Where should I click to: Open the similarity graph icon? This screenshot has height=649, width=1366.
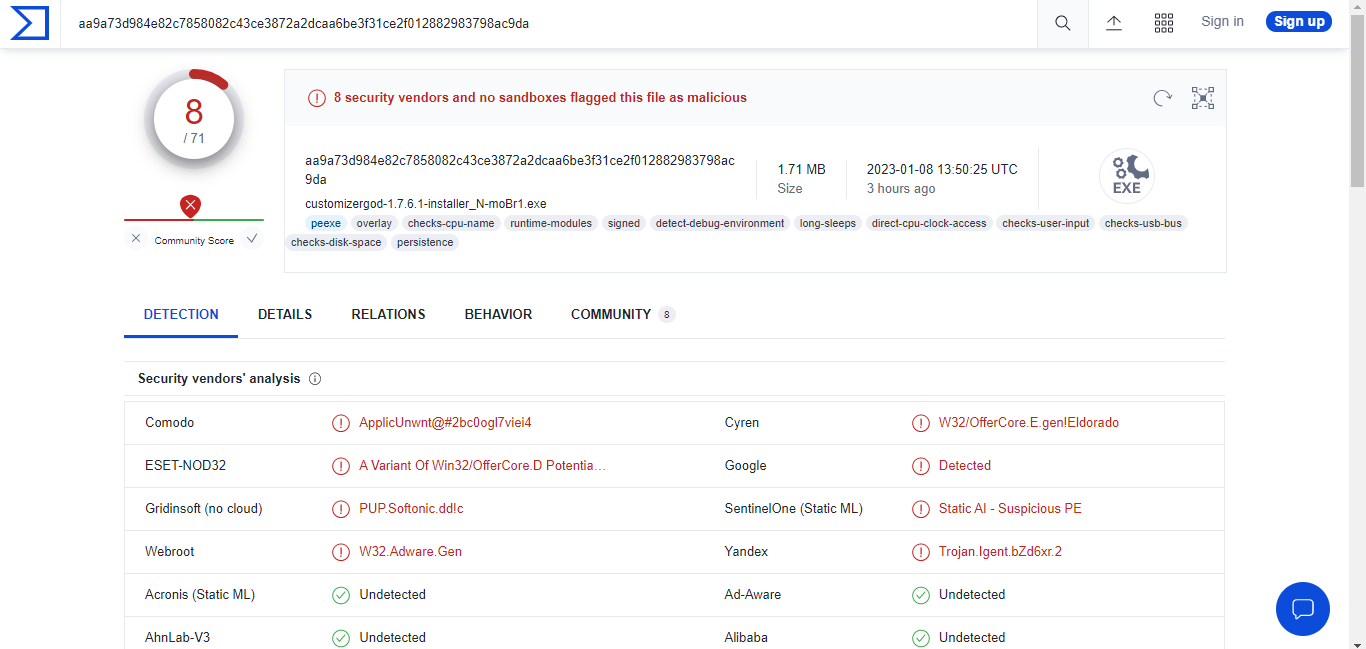point(1203,98)
